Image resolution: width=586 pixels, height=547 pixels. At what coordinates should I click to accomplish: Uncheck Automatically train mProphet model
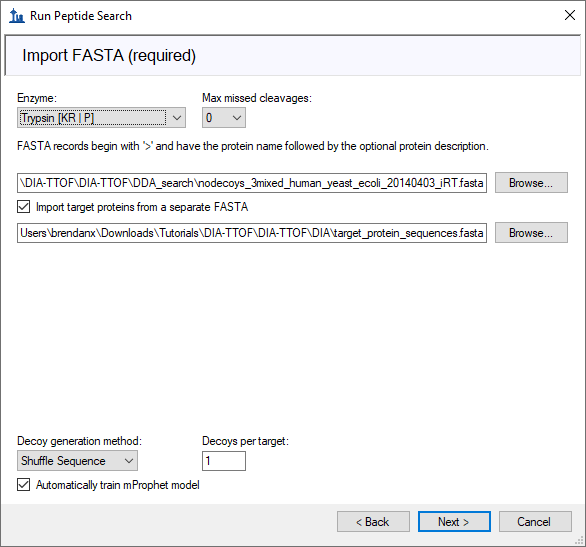click(24, 485)
